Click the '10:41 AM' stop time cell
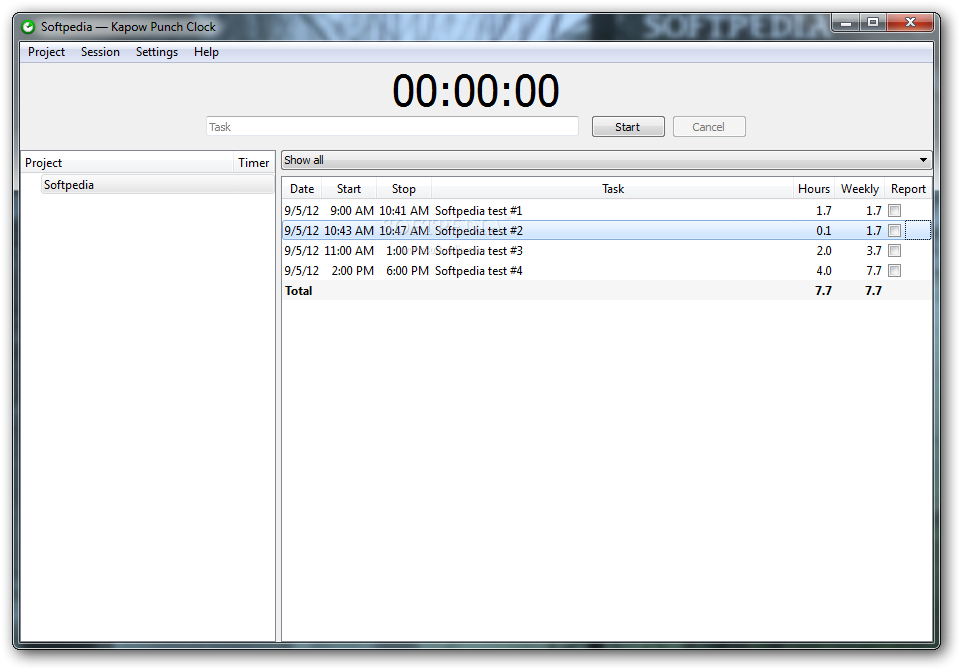Screen dimensions: 961x670 click(403, 211)
